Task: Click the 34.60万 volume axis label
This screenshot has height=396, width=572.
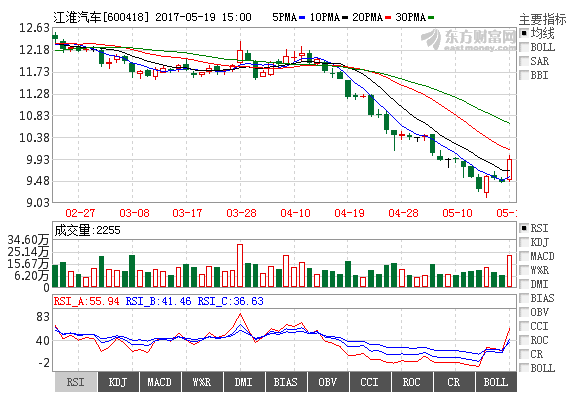Action: [28, 240]
